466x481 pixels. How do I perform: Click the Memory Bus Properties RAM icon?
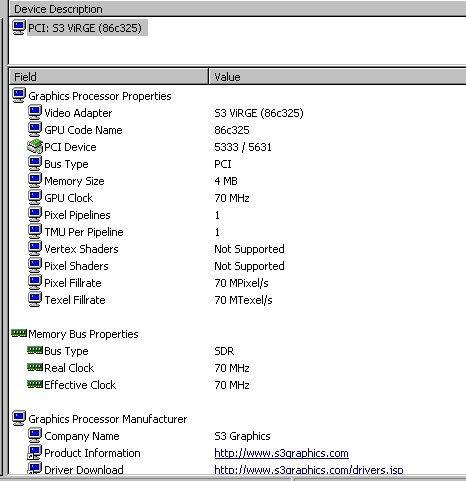(19, 333)
